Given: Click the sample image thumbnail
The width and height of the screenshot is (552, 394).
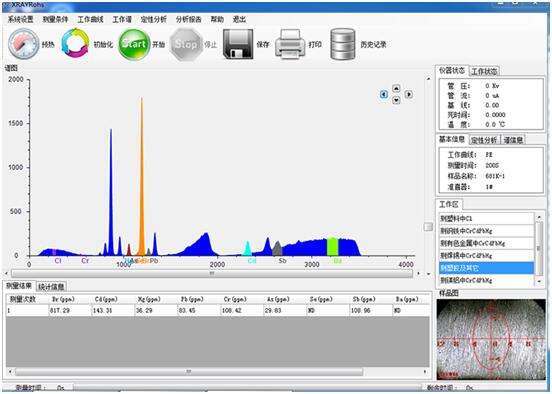Looking at the screenshot, I should click(x=491, y=339).
